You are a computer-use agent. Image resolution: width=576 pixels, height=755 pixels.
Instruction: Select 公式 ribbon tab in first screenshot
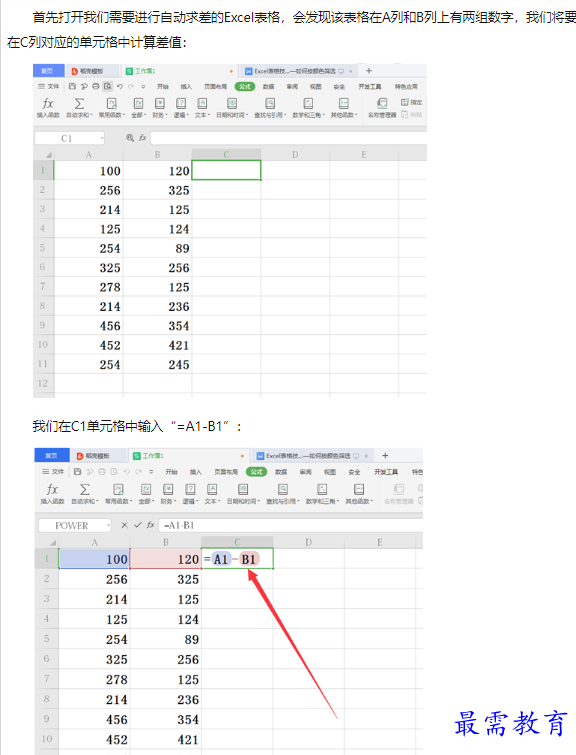coord(245,87)
